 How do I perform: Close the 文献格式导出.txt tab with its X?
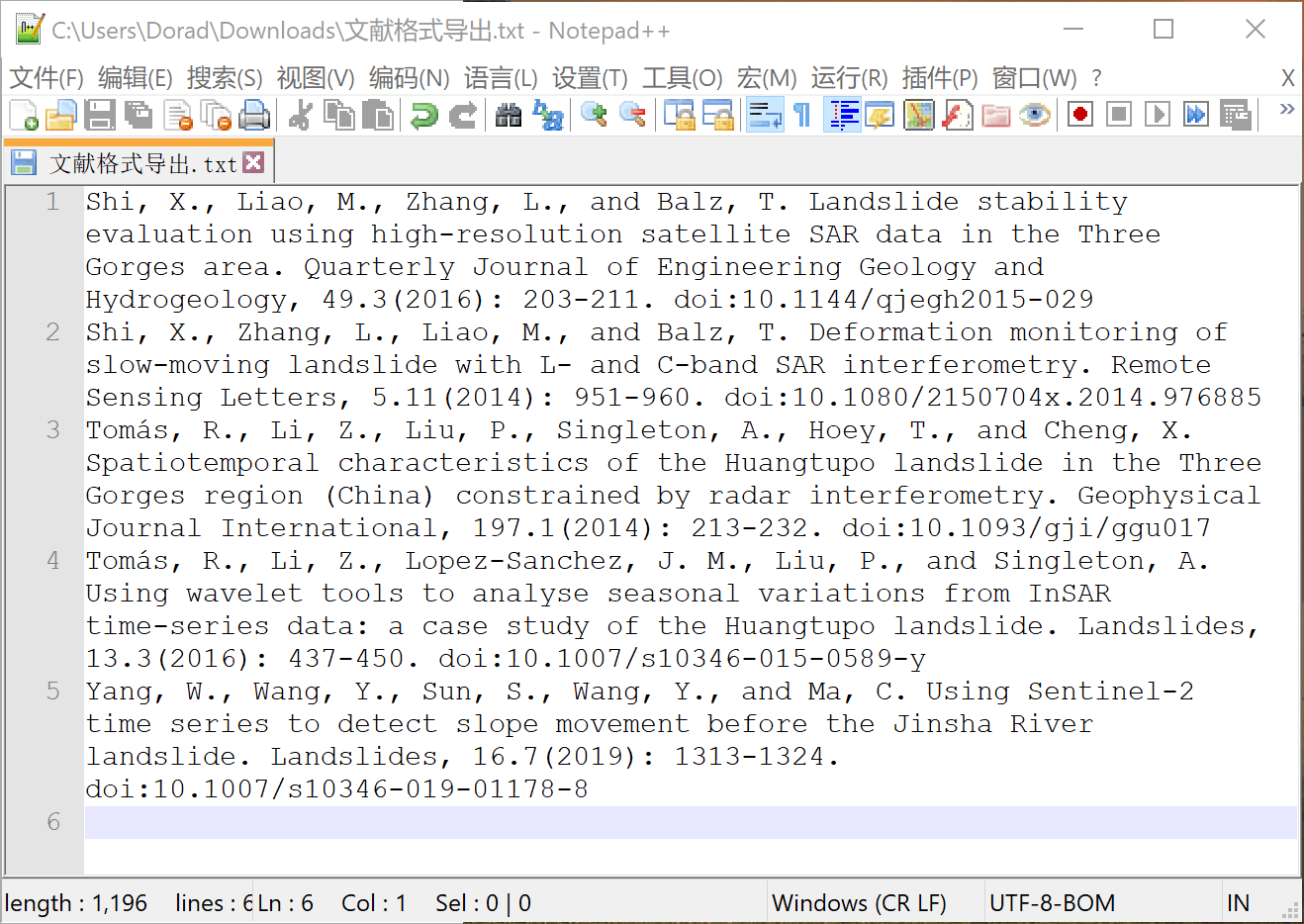pos(253,162)
